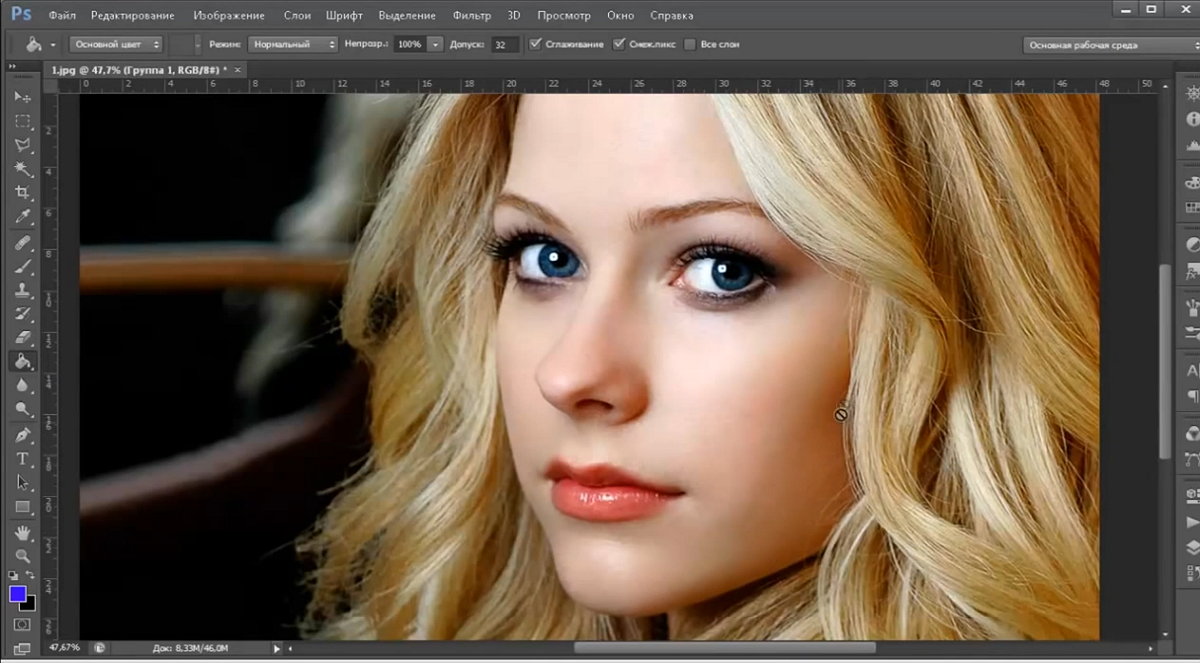Select the Clone Stamp tool
Screen dimensions: 1200x663
(22, 290)
